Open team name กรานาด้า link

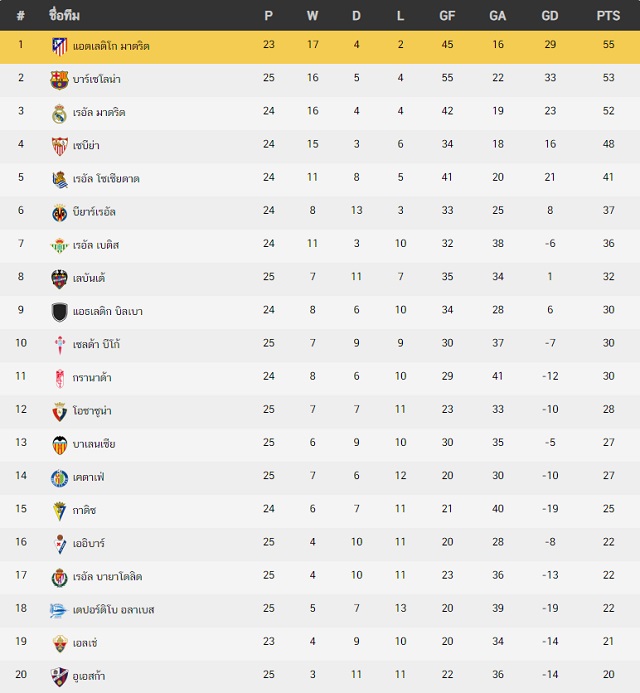pyautogui.click(x=92, y=378)
